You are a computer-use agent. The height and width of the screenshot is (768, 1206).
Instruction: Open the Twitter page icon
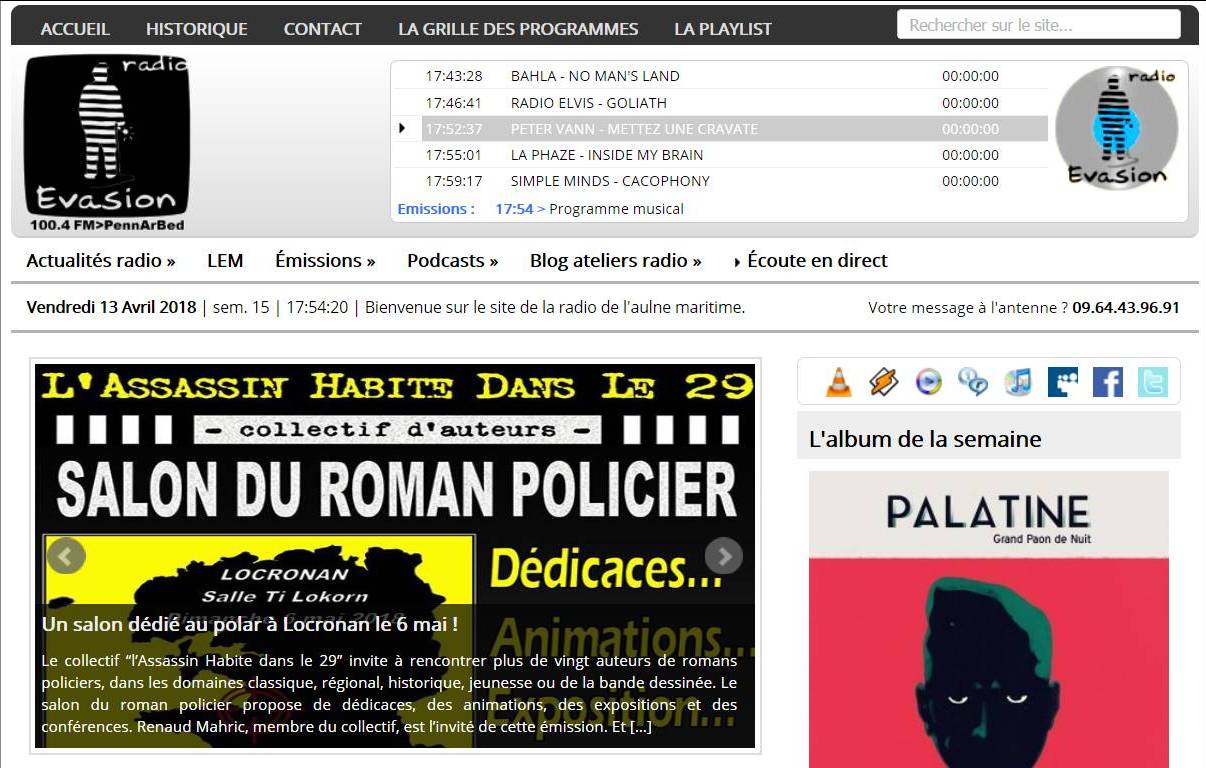click(1152, 382)
